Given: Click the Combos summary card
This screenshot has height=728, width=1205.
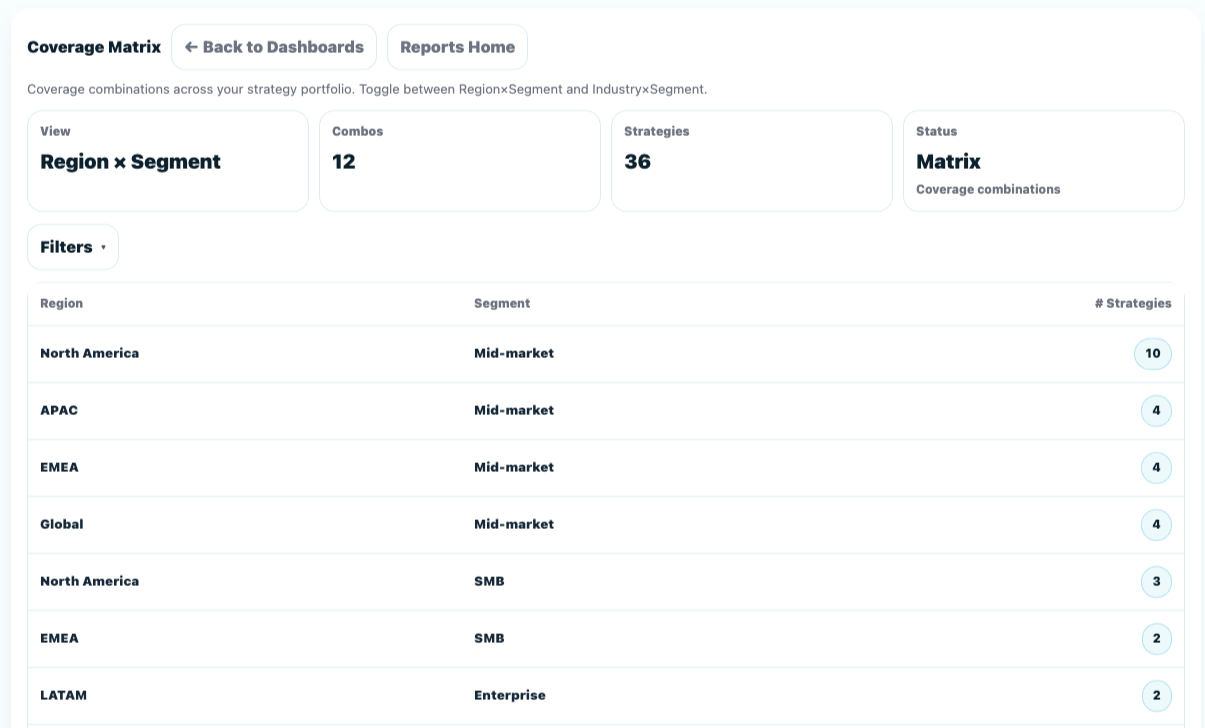Looking at the screenshot, I should (460, 161).
